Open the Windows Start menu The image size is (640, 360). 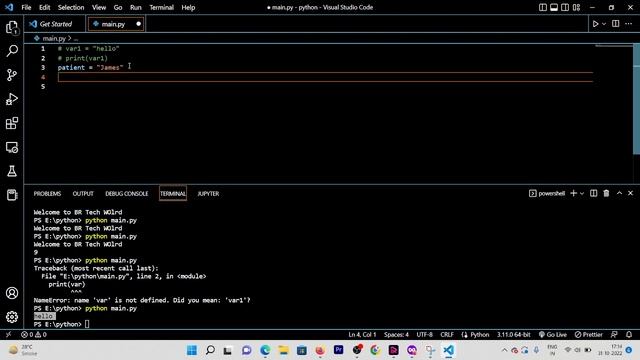point(191,350)
